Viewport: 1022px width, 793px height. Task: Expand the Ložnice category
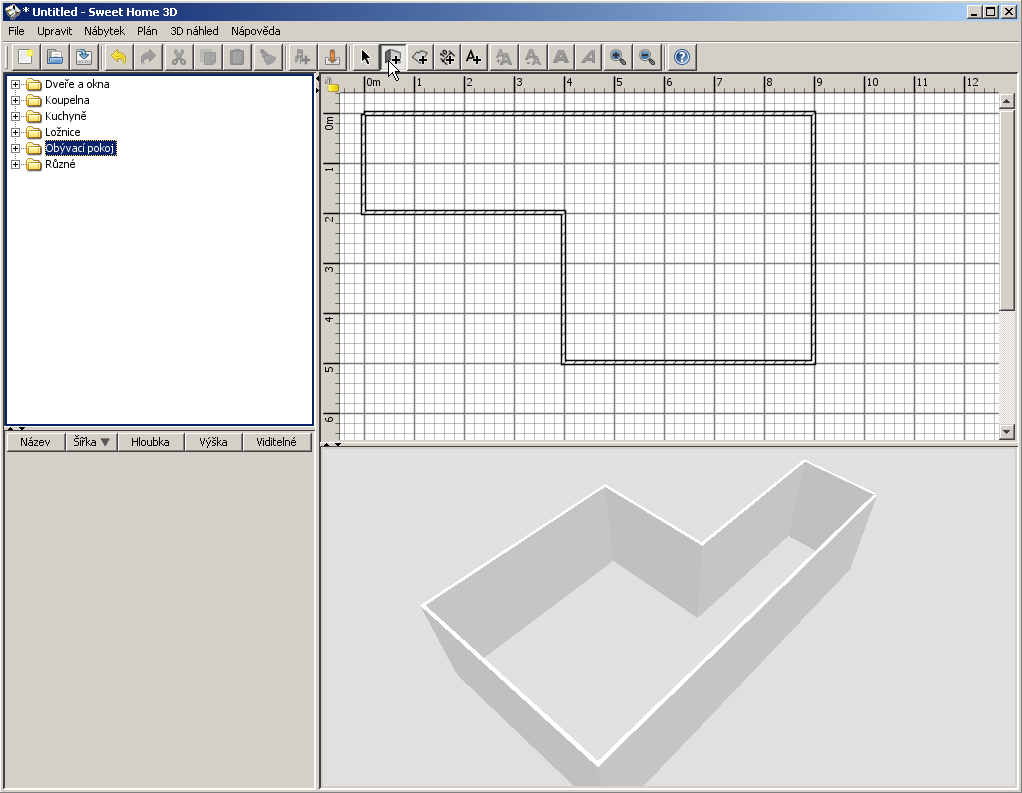16,132
